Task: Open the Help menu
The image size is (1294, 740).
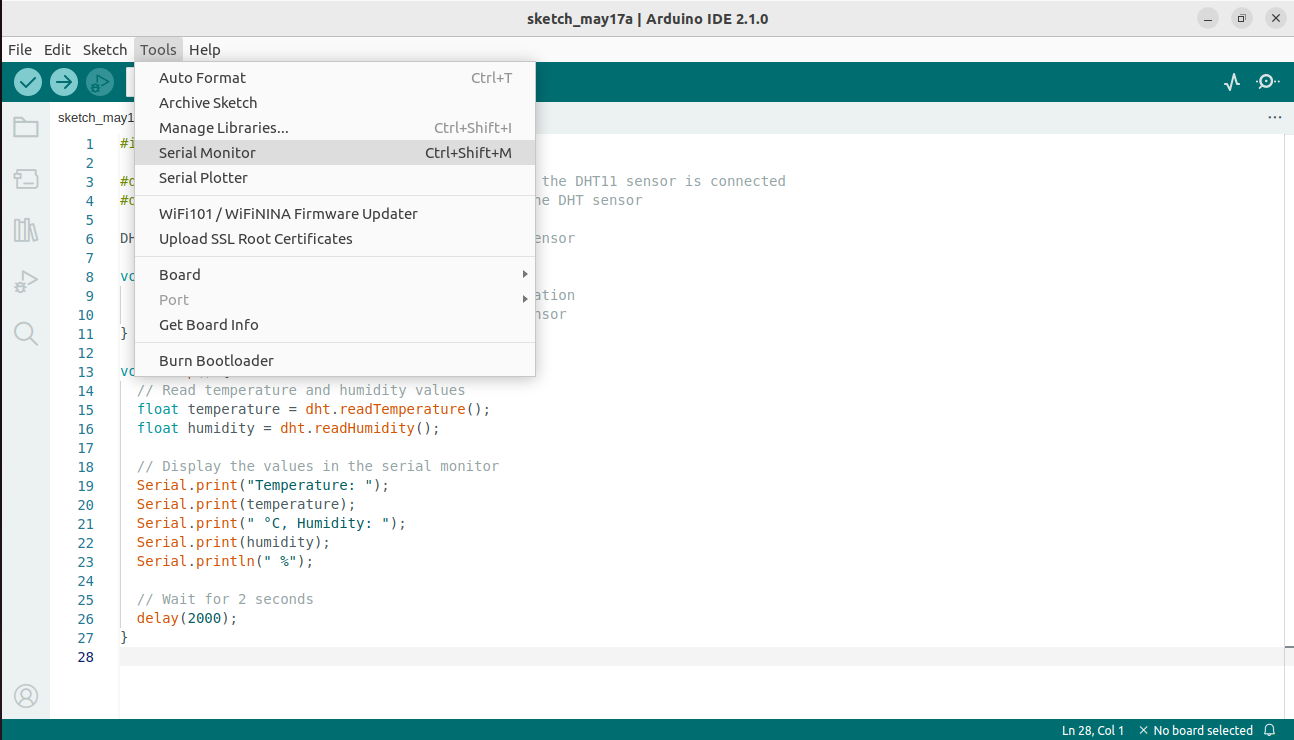Action: 205,50
